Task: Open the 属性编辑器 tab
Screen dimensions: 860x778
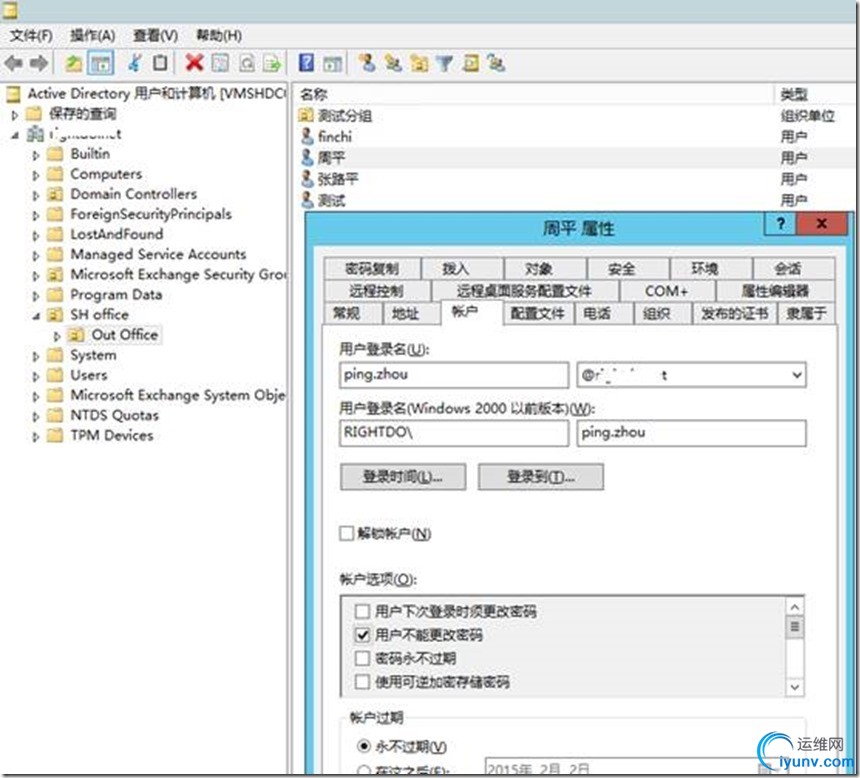Action: [776, 291]
